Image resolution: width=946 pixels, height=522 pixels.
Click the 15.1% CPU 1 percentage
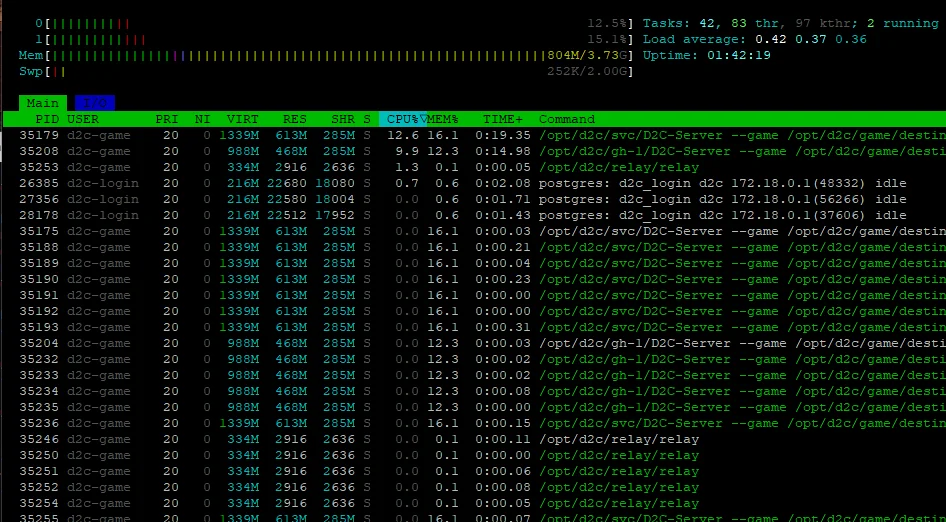pos(607,40)
